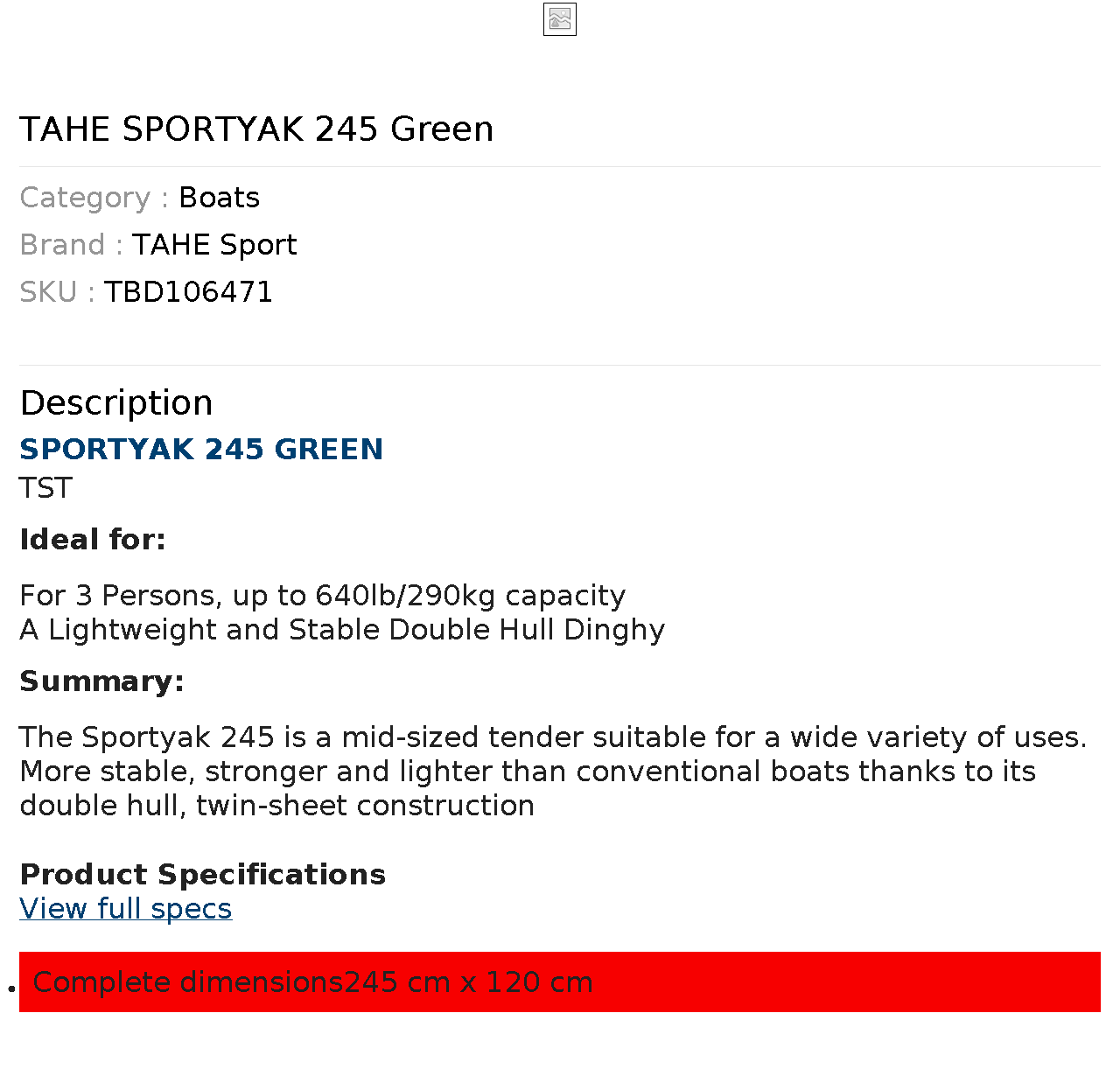Click the Ideal for: heading
This screenshot has height=1076, width=1120.
(x=93, y=540)
